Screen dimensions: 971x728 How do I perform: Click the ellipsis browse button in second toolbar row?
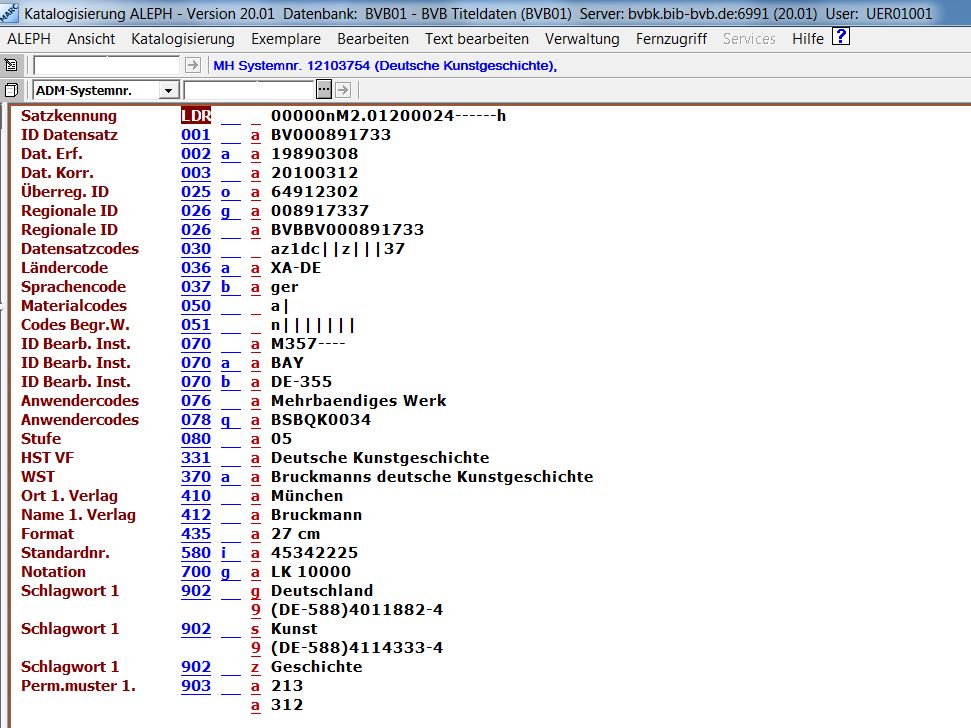(x=323, y=90)
